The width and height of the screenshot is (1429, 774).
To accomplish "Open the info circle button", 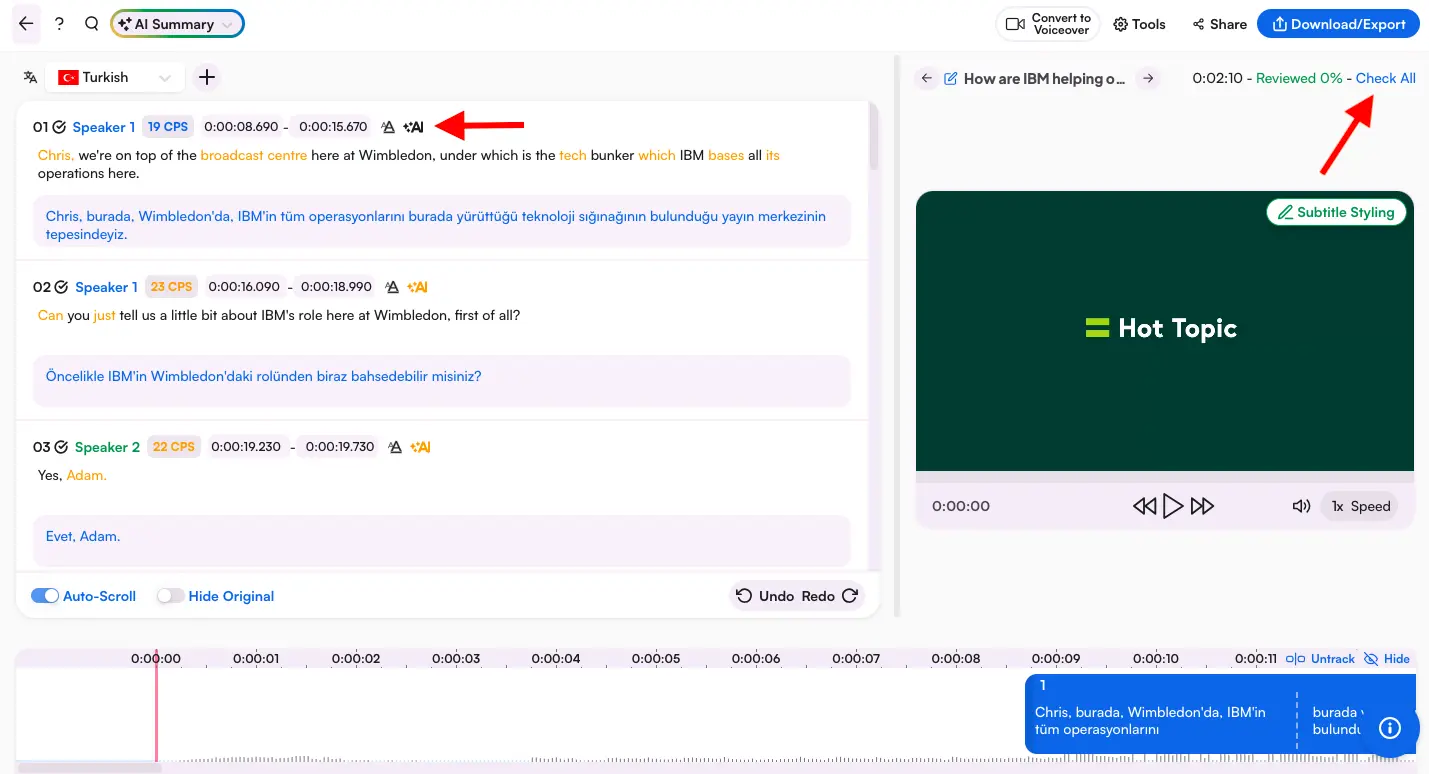I will [x=1390, y=728].
